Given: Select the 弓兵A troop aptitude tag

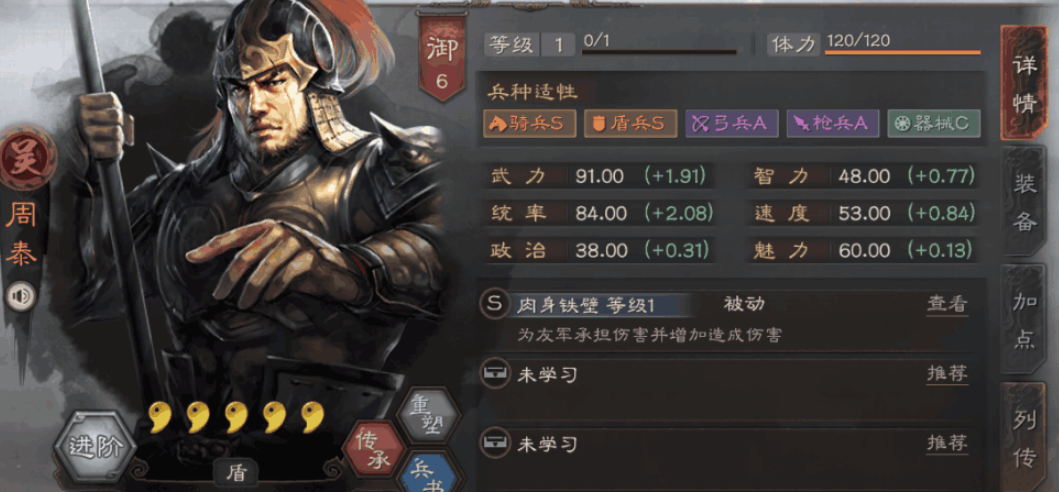Looking at the screenshot, I should click(x=731, y=124).
